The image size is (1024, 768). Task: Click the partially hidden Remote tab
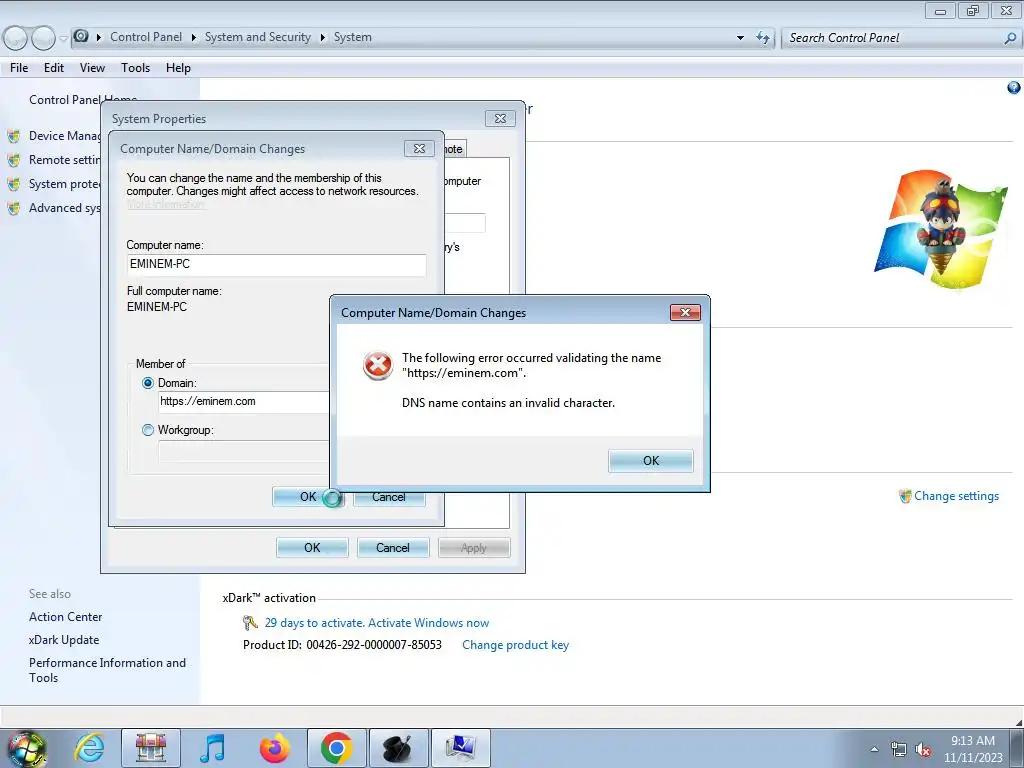[x=454, y=149]
